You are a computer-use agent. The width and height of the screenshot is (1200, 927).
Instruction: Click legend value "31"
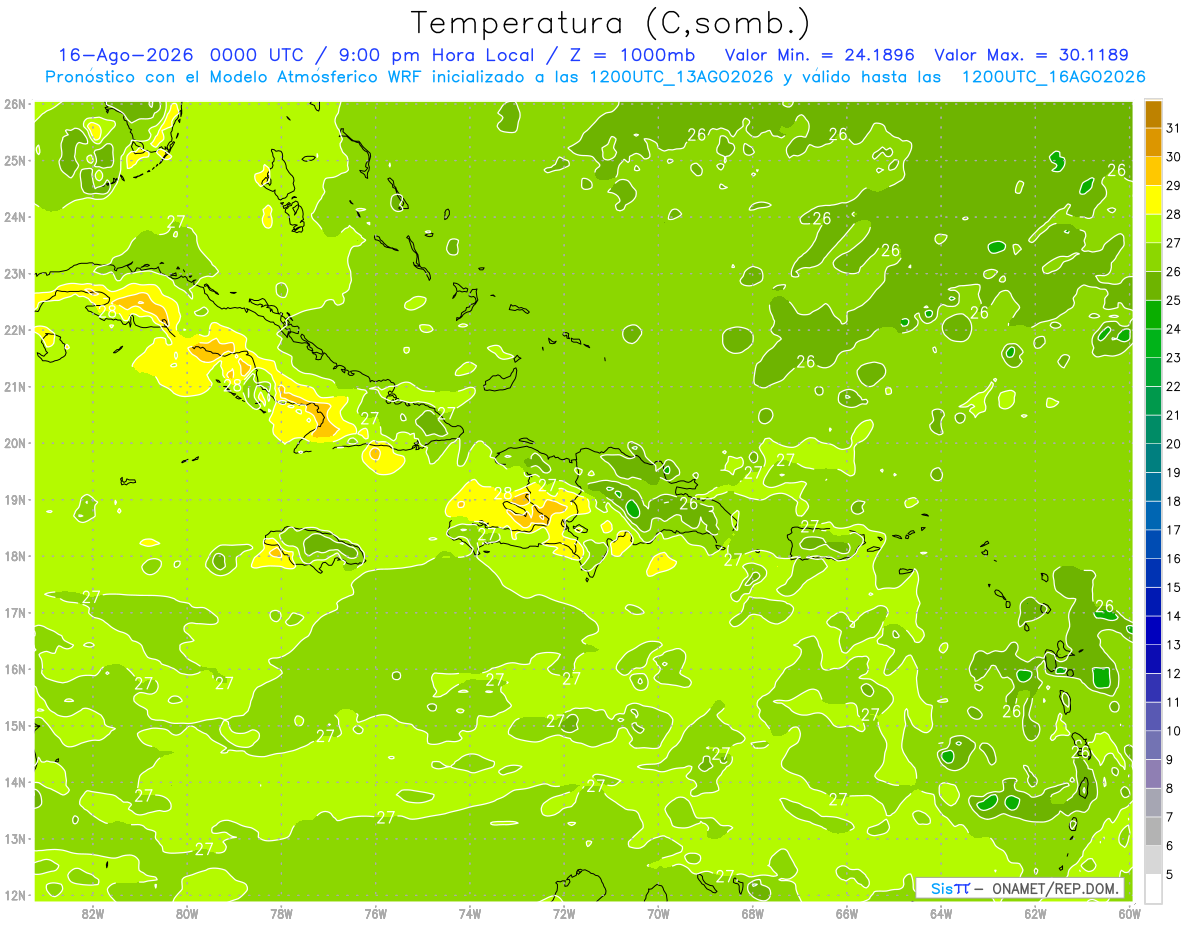1173,127
